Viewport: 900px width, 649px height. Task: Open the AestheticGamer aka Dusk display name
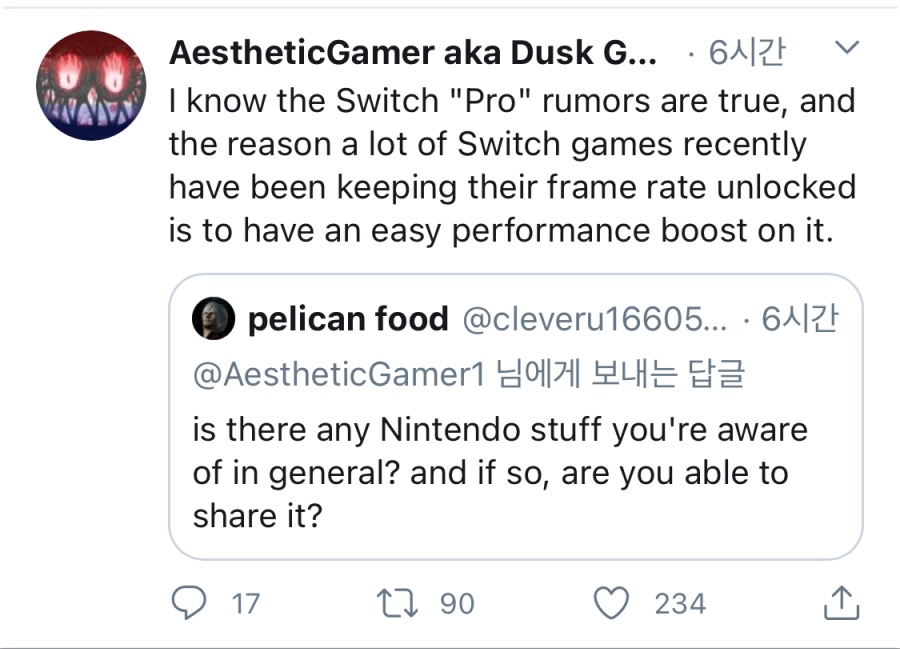point(412,54)
